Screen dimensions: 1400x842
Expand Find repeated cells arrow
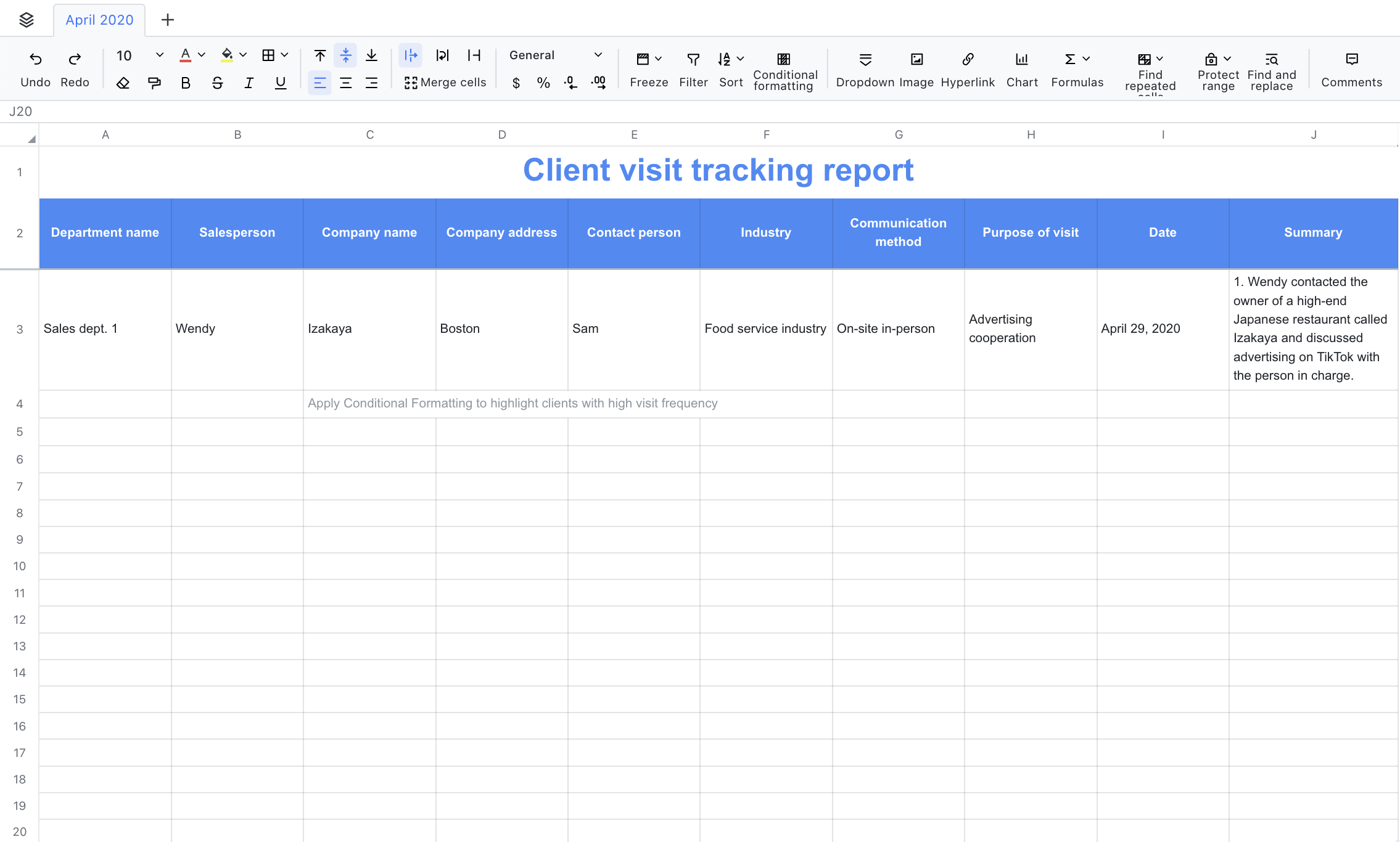pos(1159,59)
